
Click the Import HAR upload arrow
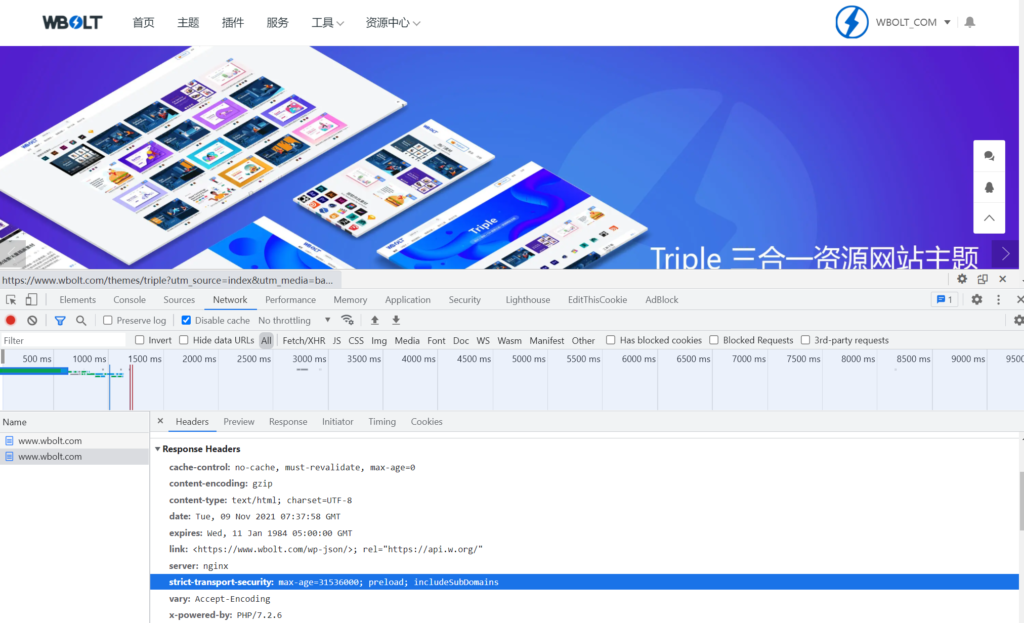coord(375,320)
